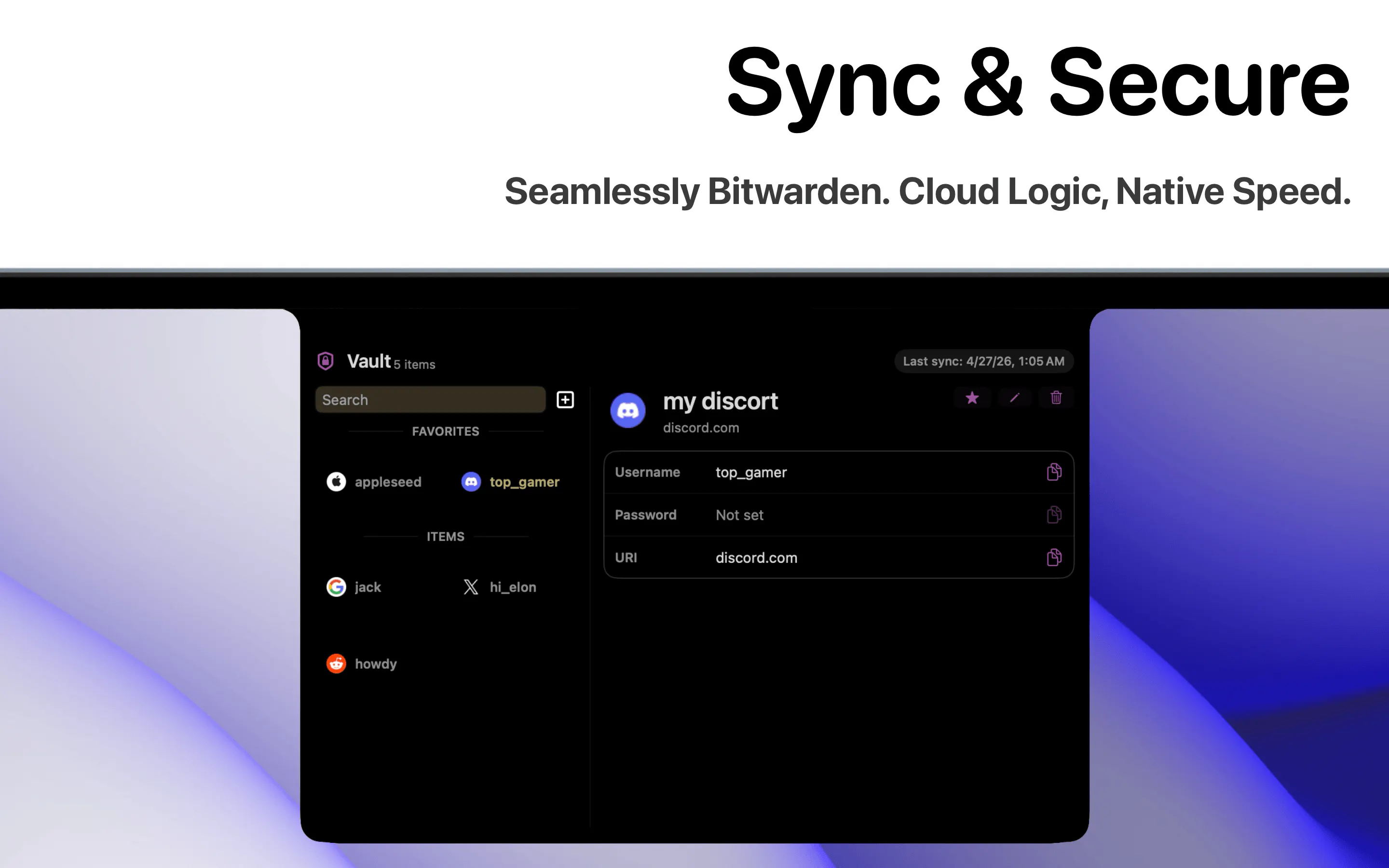The width and height of the screenshot is (1389, 868).
Task: Click the URI field label
Action: pyautogui.click(x=626, y=557)
